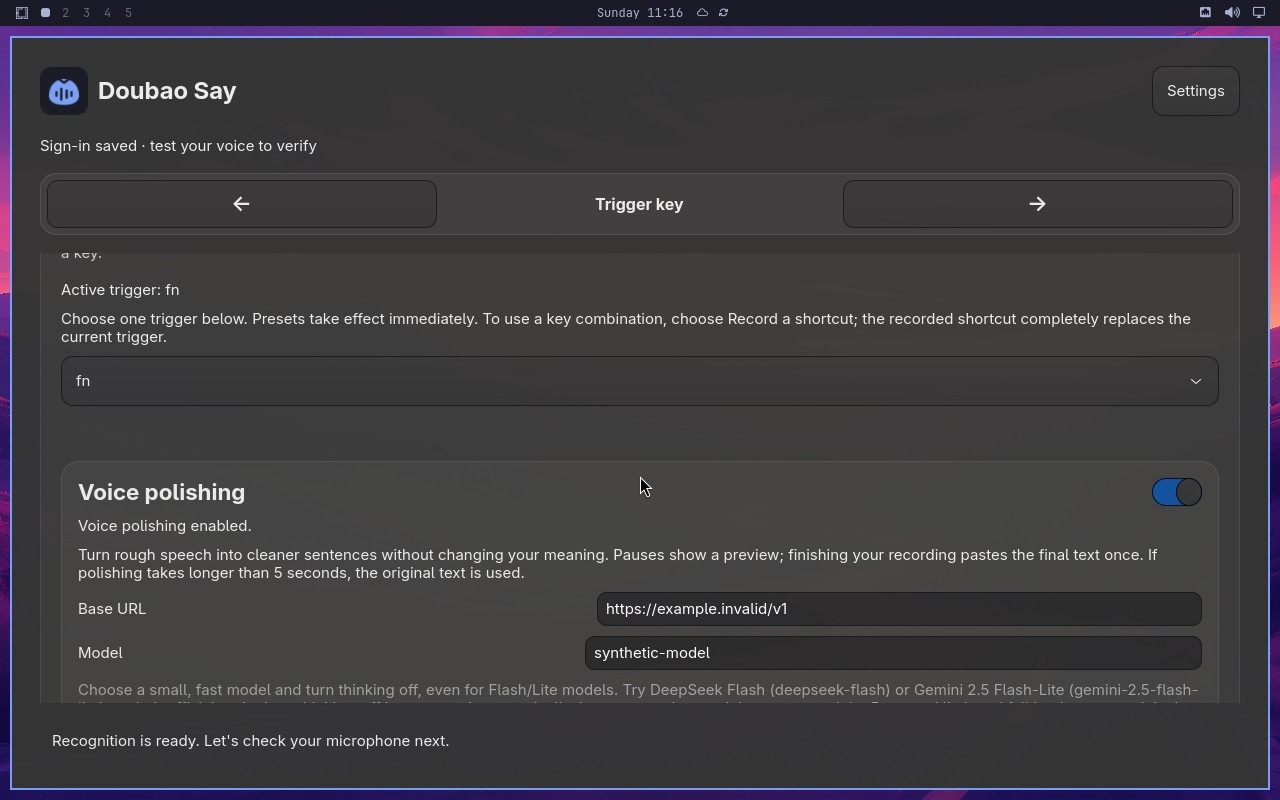1280x800 pixels.
Task: Click the top bar window layout icon
Action: (x=22, y=13)
